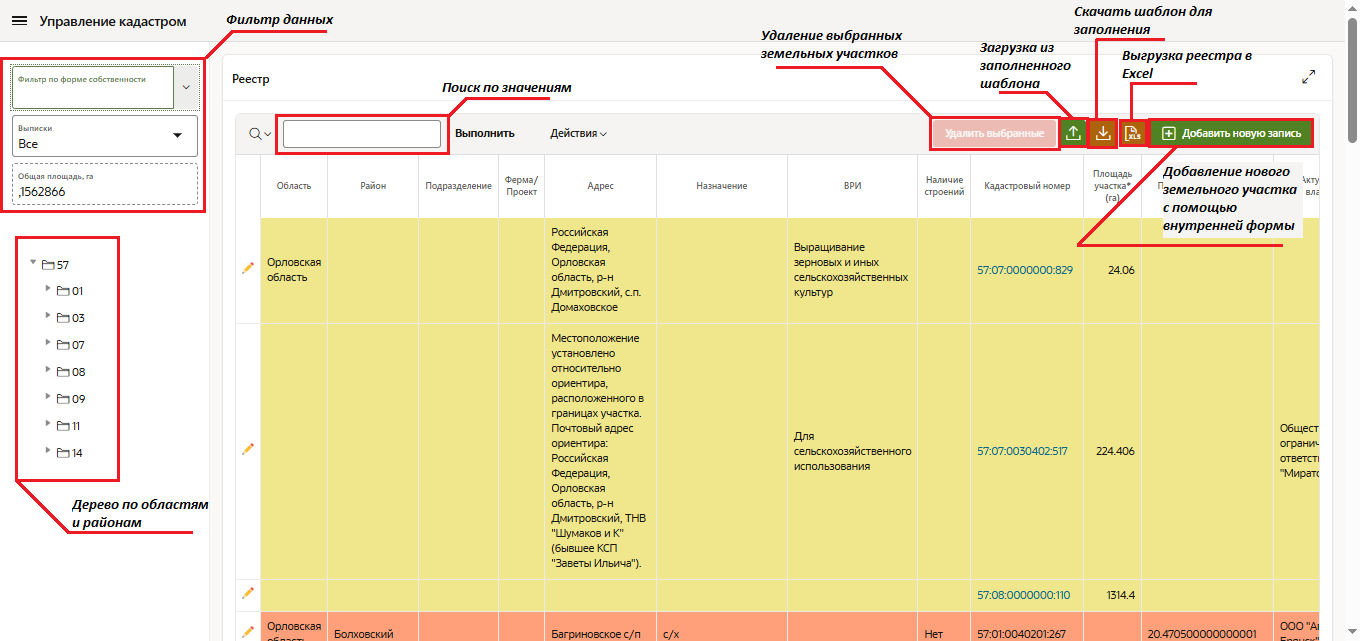The height and width of the screenshot is (641, 1360).
Task: Click the Выполнить search button
Action: [x=484, y=133]
